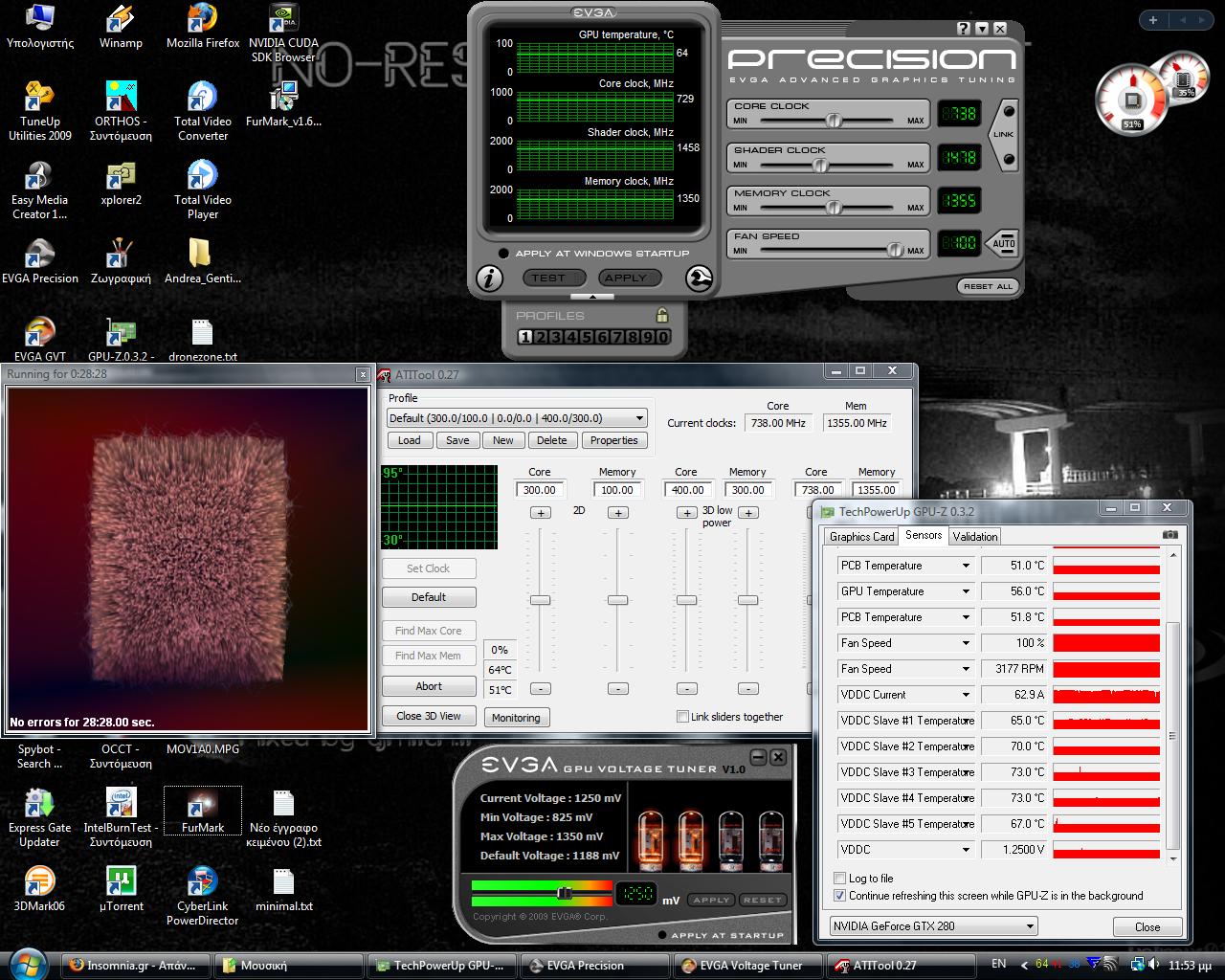
Task: Switch to Insomnia.gr taskbar item
Action: (x=135, y=966)
